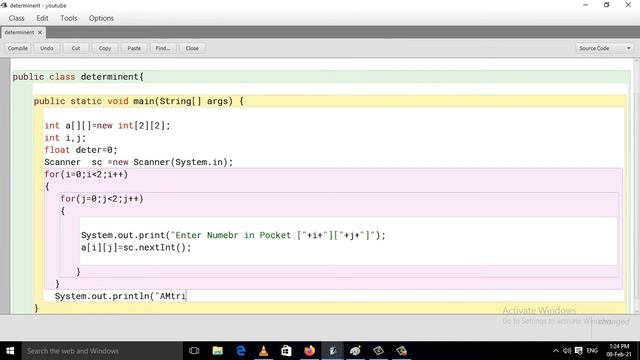Open the Edit menu
The height and width of the screenshot is (360, 640).
(42, 18)
